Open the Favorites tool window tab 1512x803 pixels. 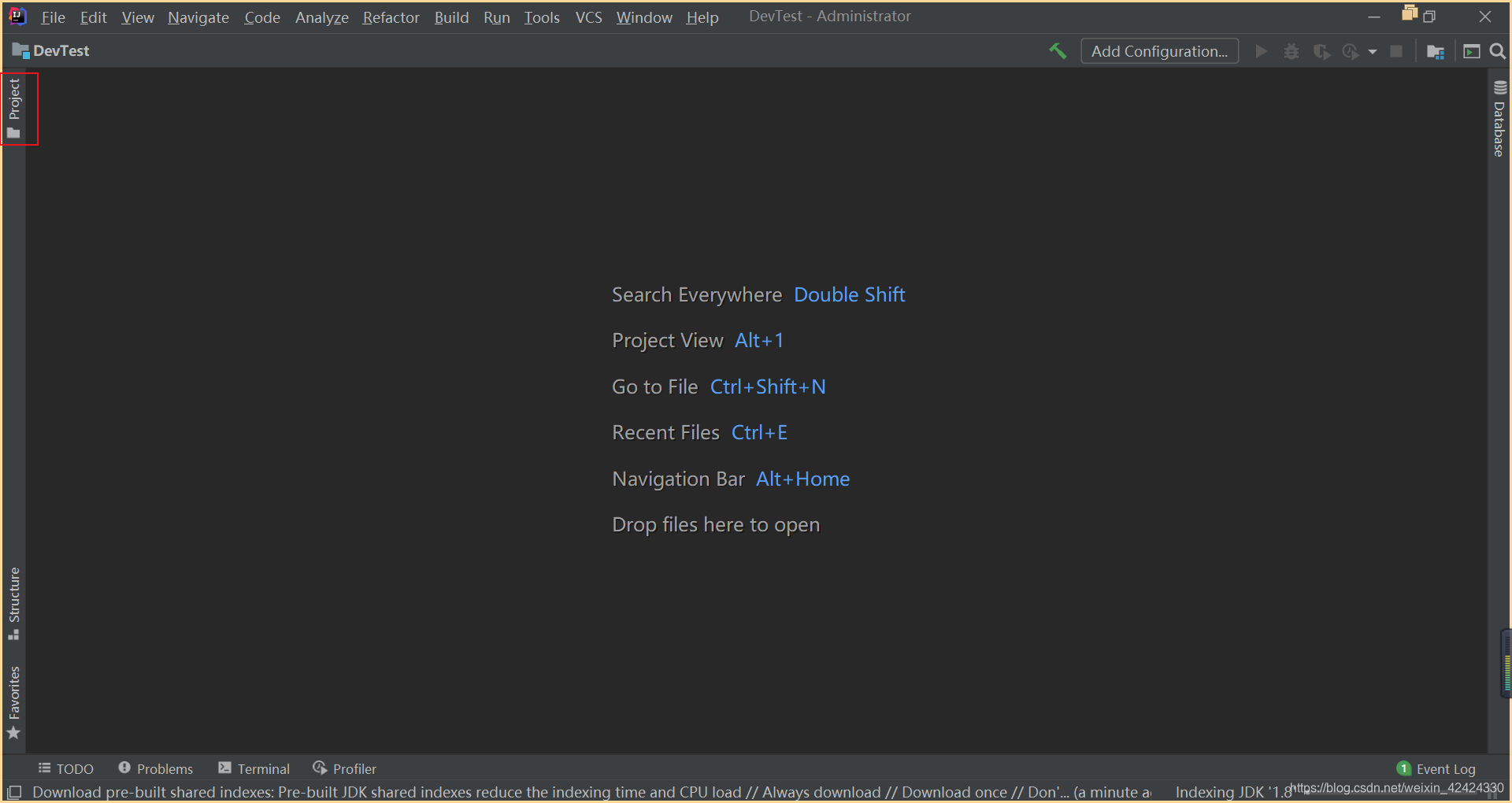point(14,703)
